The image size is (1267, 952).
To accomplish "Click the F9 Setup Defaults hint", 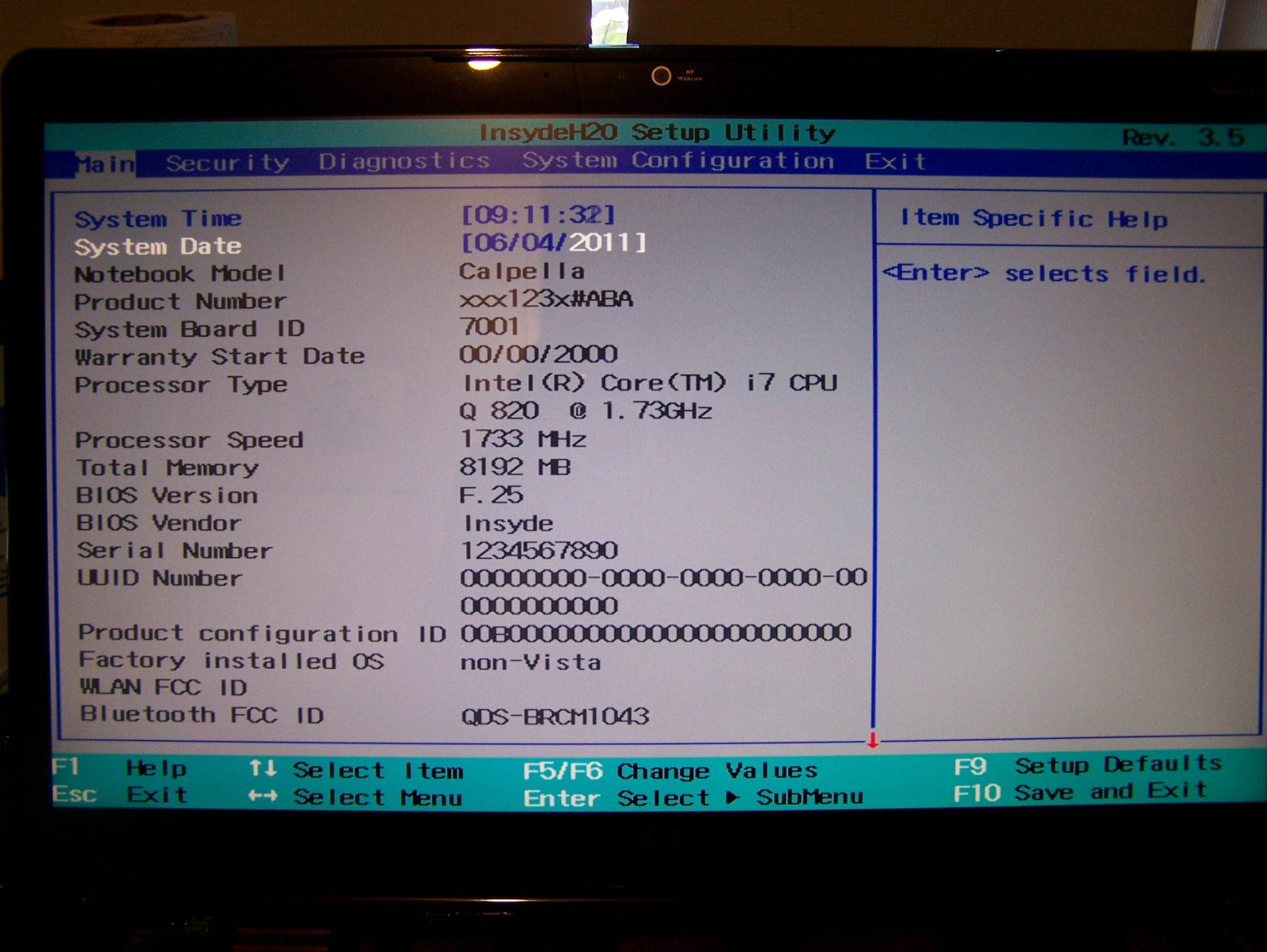I will point(1088,765).
